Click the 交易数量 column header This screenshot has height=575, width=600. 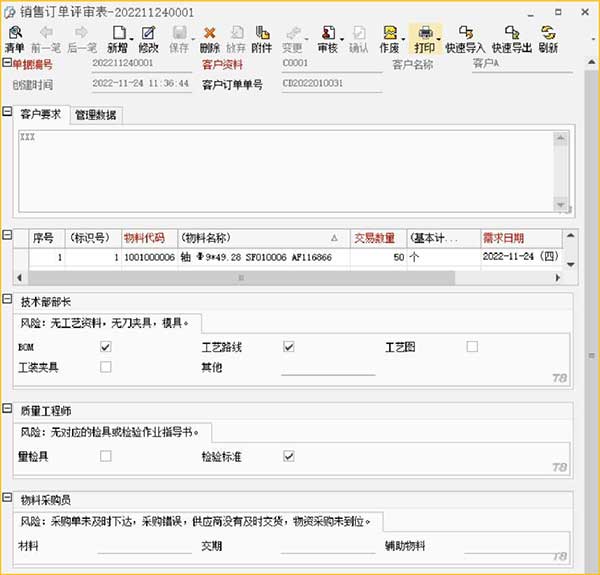pyautogui.click(x=378, y=238)
